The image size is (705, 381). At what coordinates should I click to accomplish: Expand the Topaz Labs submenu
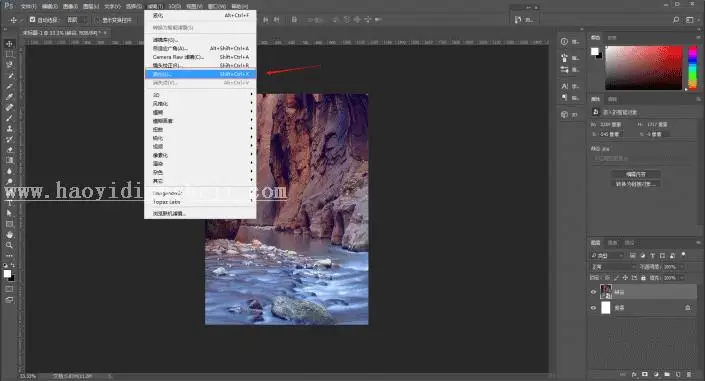click(x=200, y=202)
